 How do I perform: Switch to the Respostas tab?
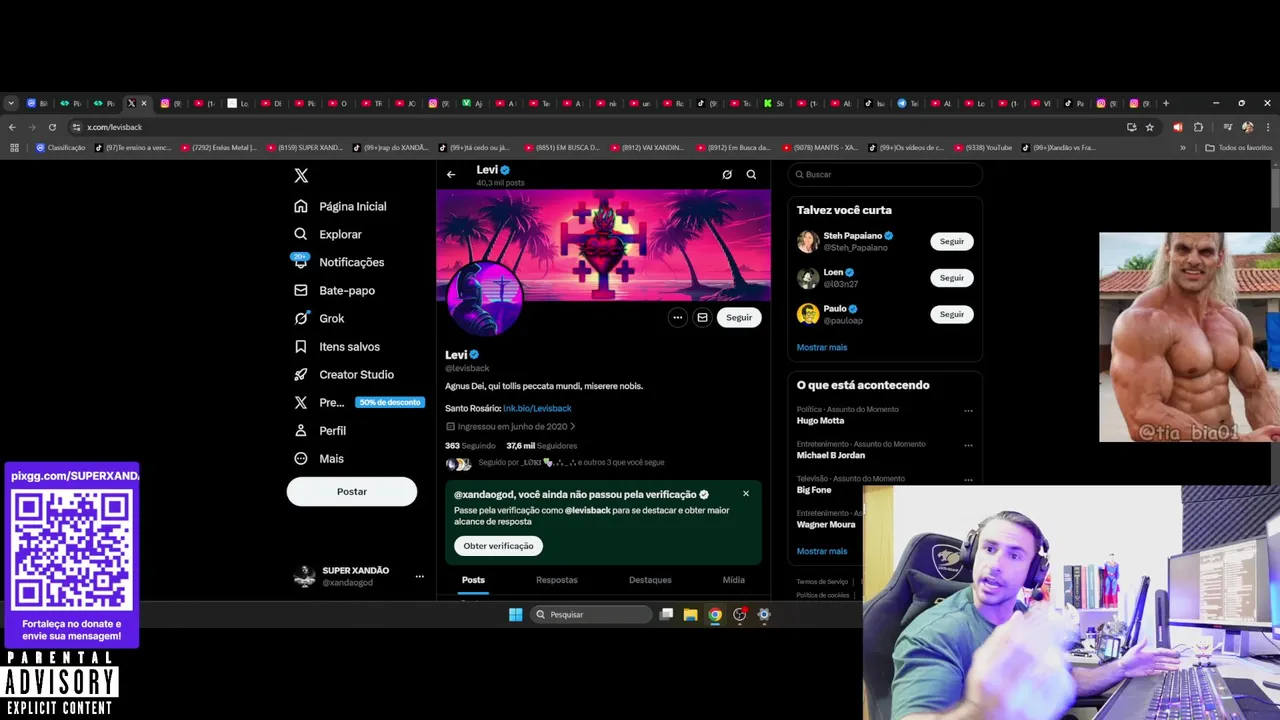tap(557, 580)
